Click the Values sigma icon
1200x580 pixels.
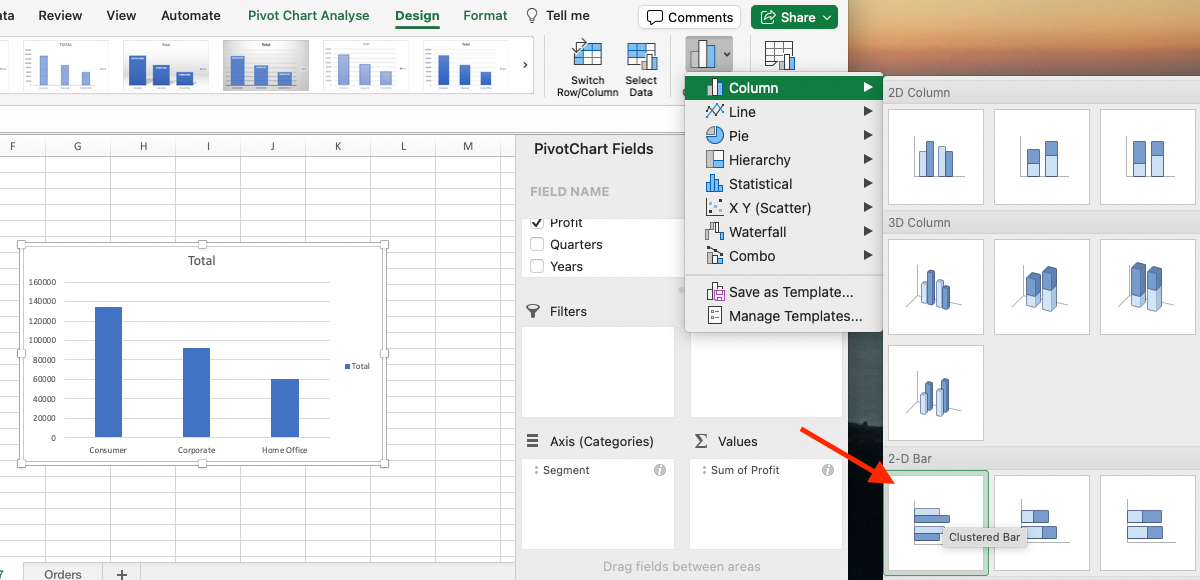(x=701, y=441)
